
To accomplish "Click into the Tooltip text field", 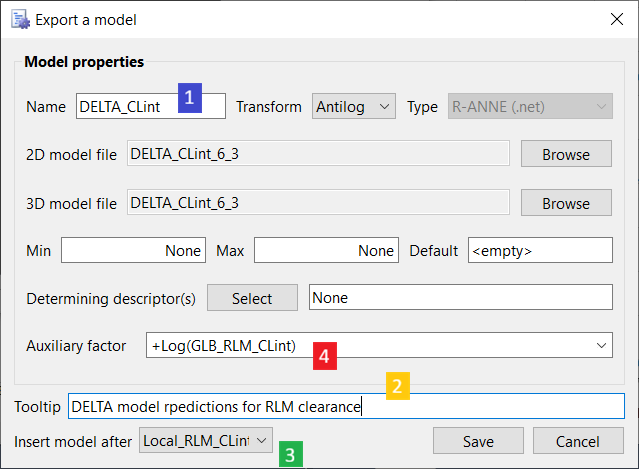I will [346, 406].
